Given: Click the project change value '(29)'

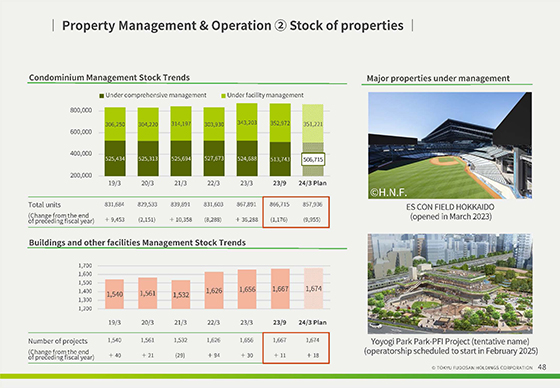Looking at the screenshot, I should (180, 355).
